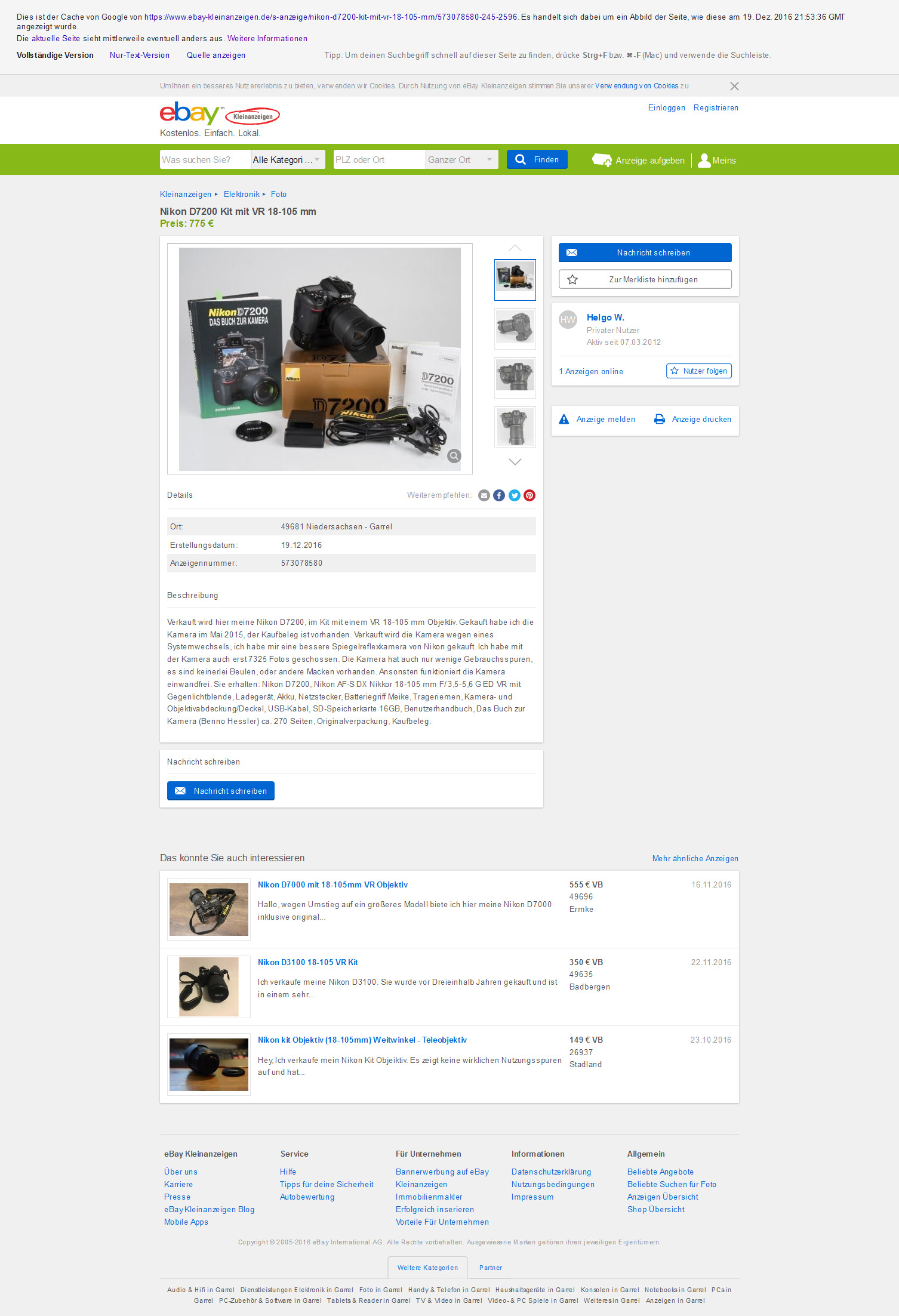Open Nikon D7000 mit 18-105mm VR Objektiv listing

pyautogui.click(x=333, y=884)
